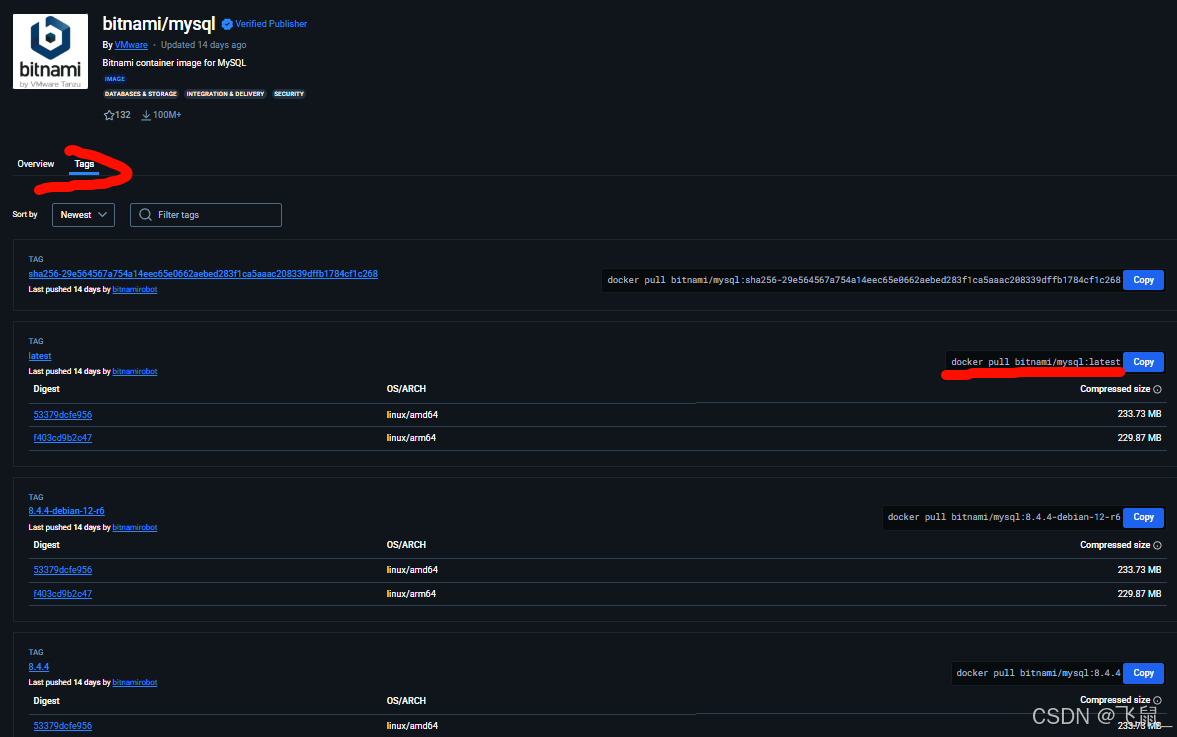Select the Tags tab
This screenshot has height=737, width=1177.
click(x=84, y=164)
